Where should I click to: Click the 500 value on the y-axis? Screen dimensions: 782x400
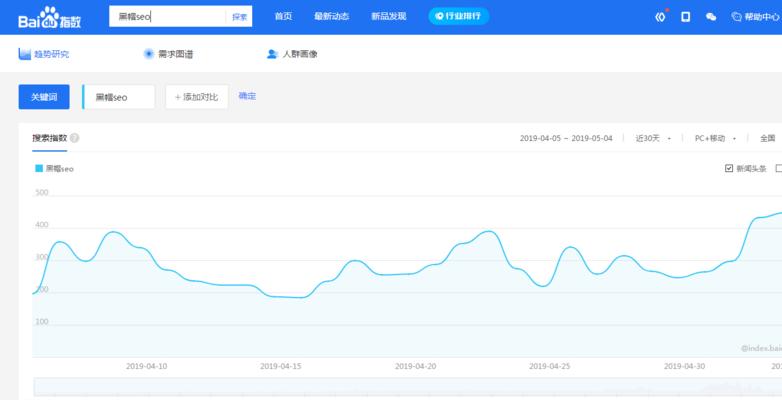click(x=42, y=193)
